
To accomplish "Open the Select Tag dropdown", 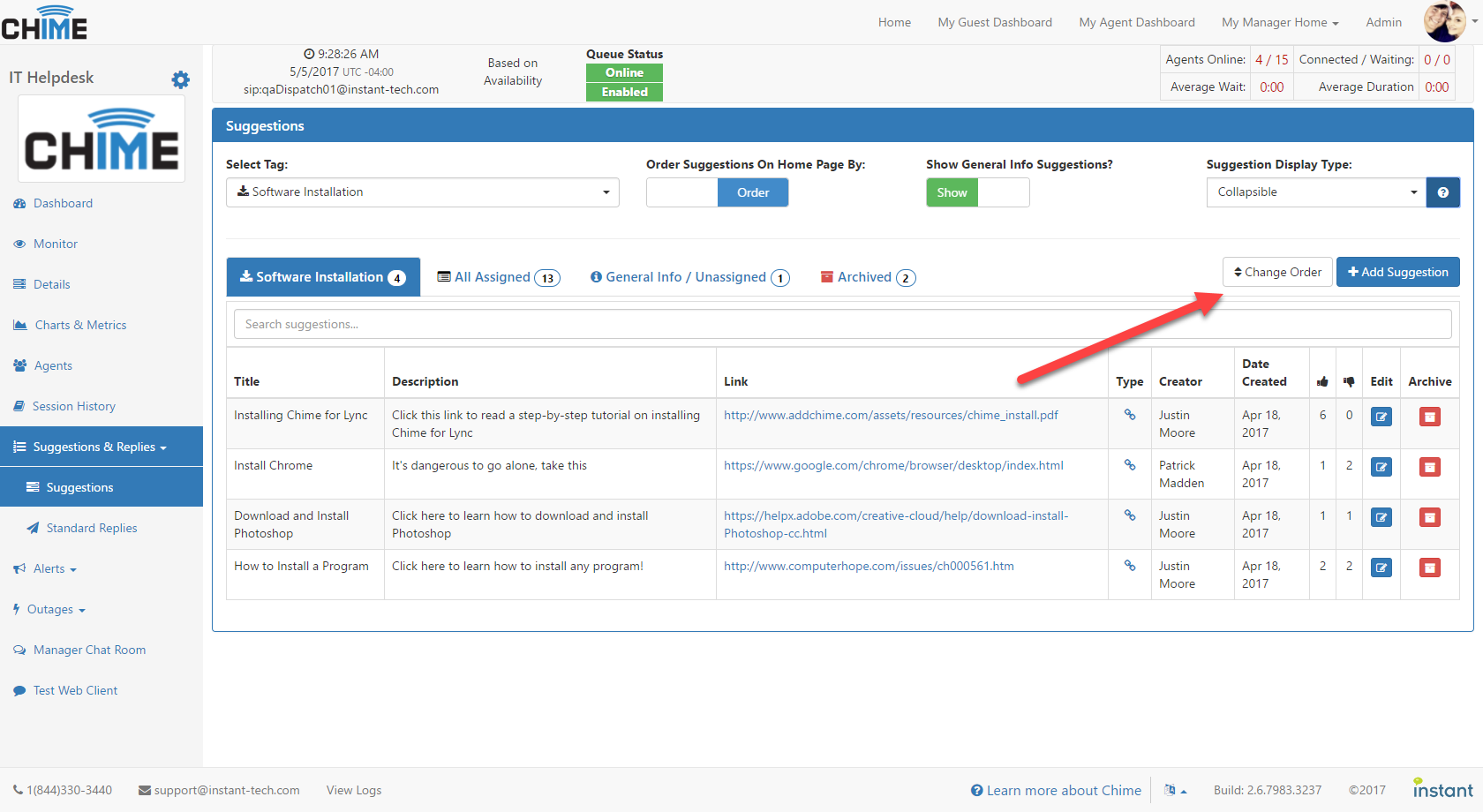I will [422, 192].
